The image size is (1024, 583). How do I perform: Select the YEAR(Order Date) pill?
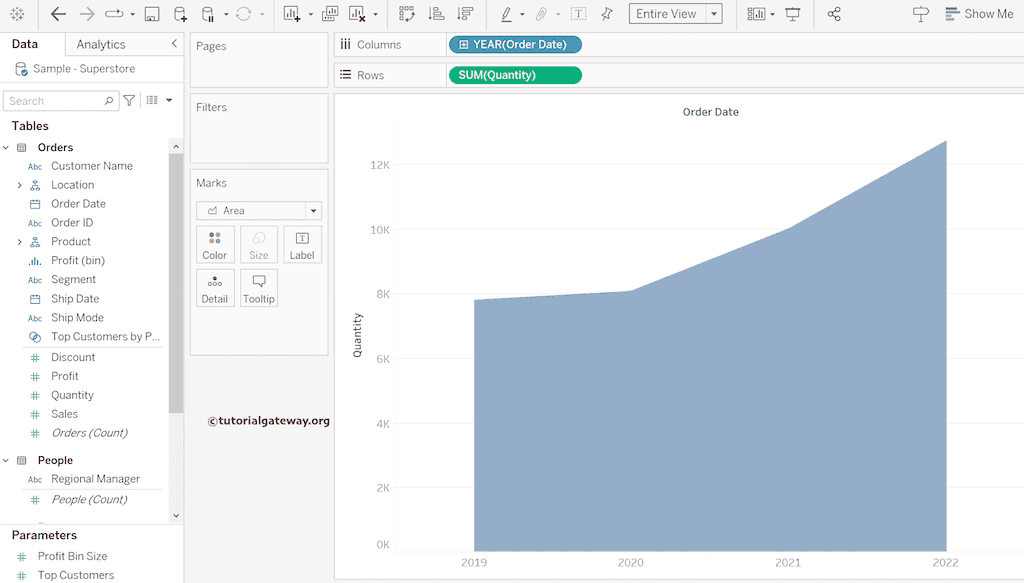(x=515, y=44)
